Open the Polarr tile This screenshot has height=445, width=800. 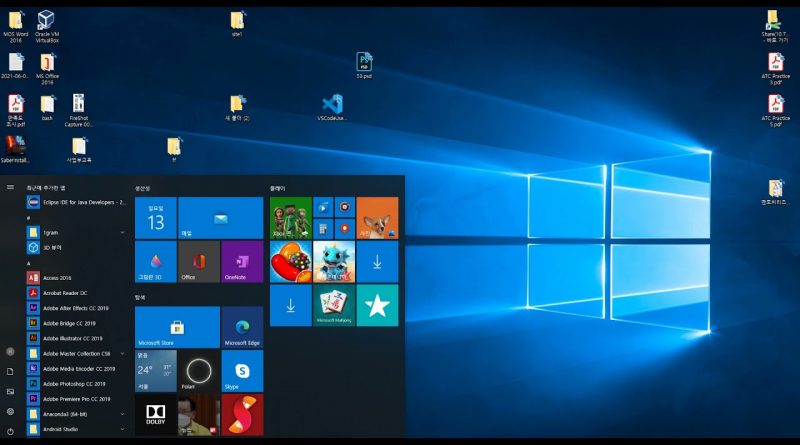tap(199, 371)
